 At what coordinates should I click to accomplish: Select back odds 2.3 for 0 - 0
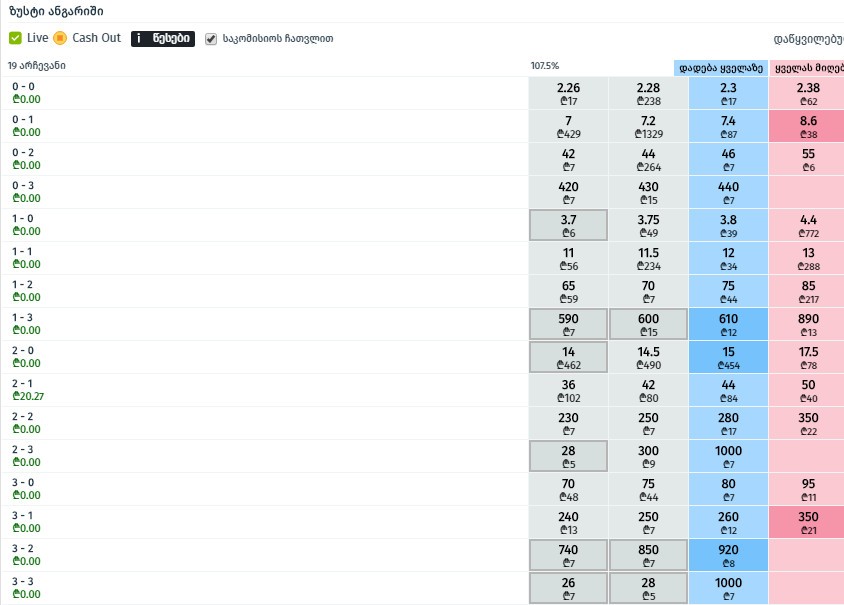pos(728,93)
